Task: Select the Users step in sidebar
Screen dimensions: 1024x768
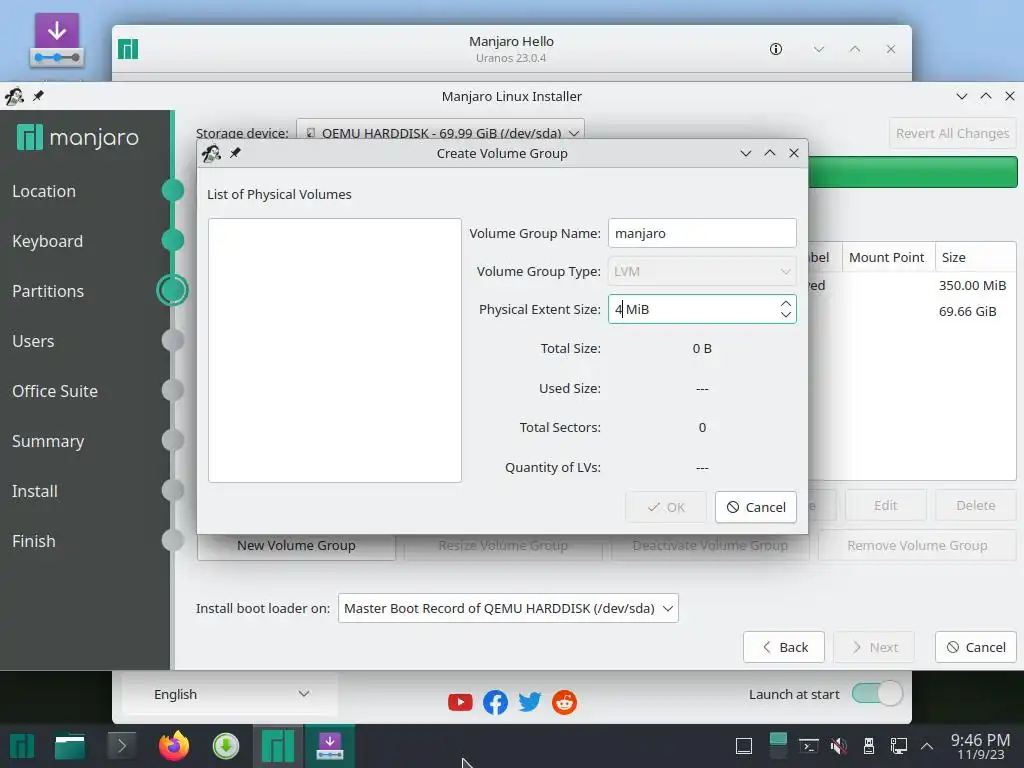Action: coord(33,341)
